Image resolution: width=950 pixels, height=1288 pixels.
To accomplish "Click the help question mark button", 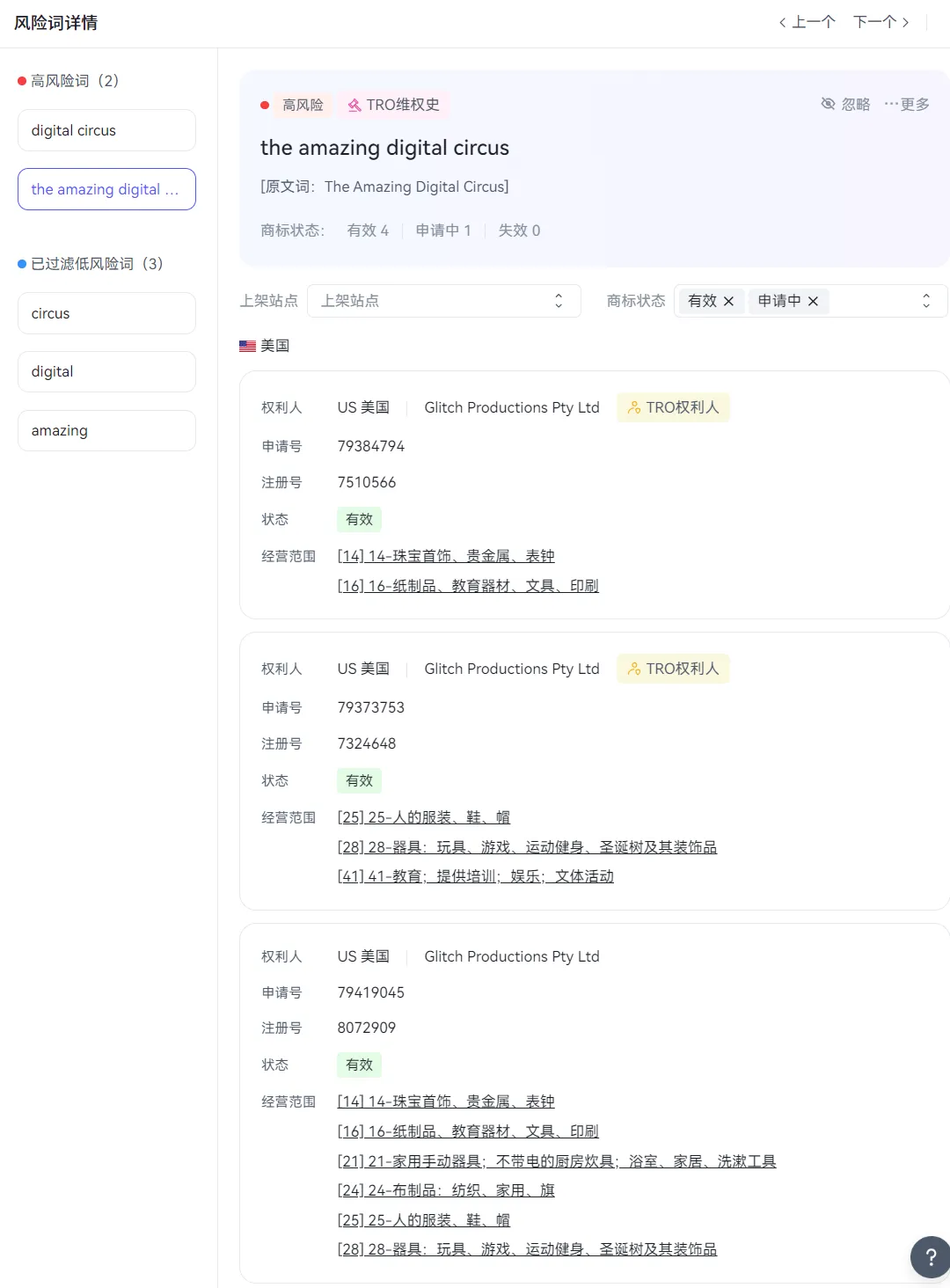I will point(930,1257).
